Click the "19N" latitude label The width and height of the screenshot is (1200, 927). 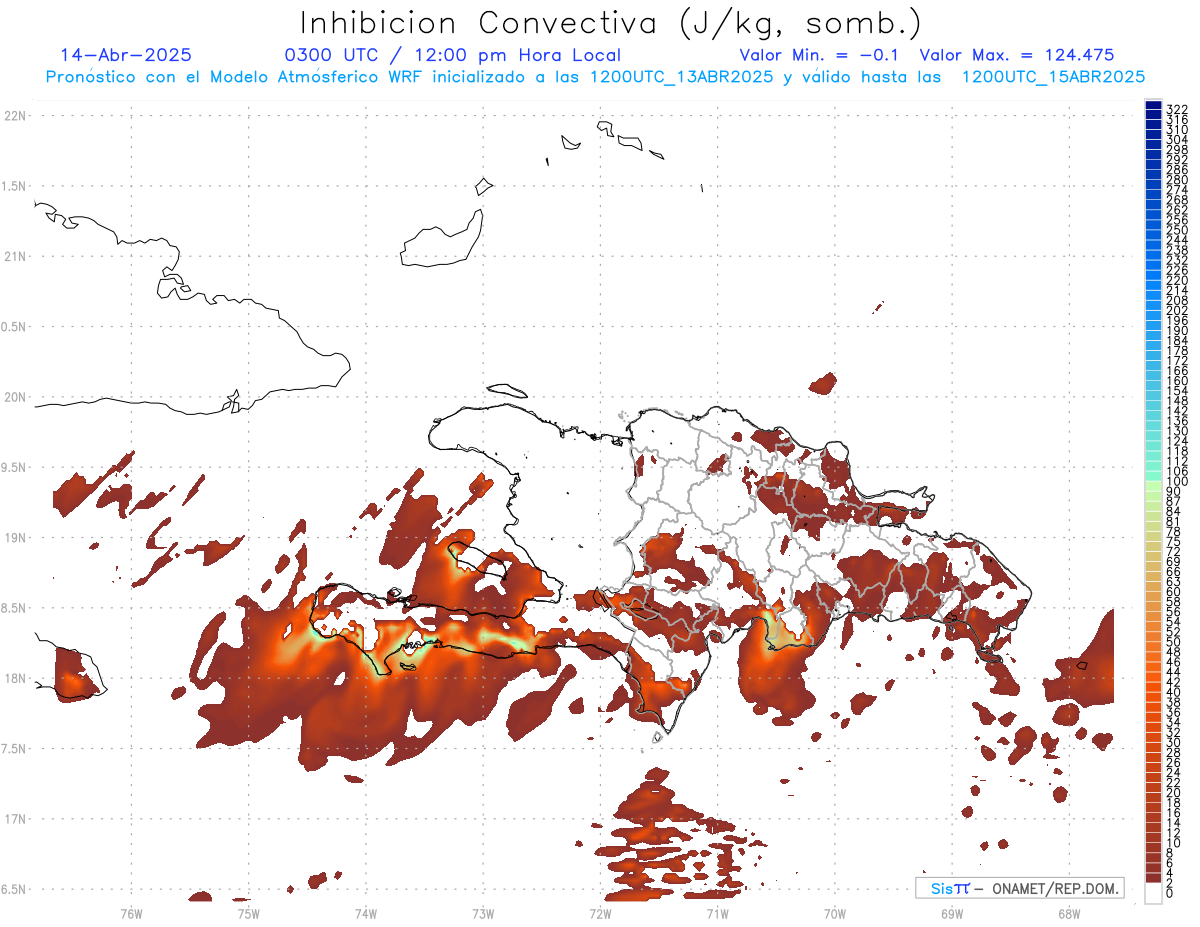(x=14, y=537)
